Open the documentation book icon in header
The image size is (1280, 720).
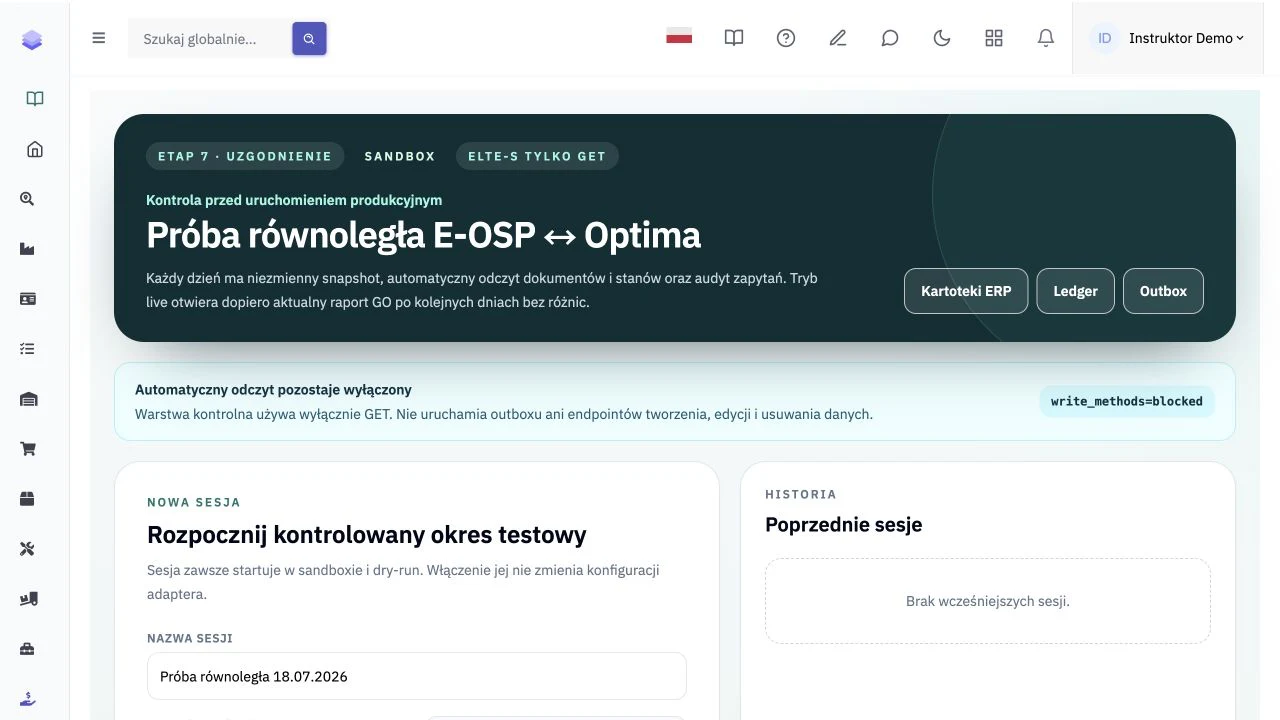[x=734, y=38]
